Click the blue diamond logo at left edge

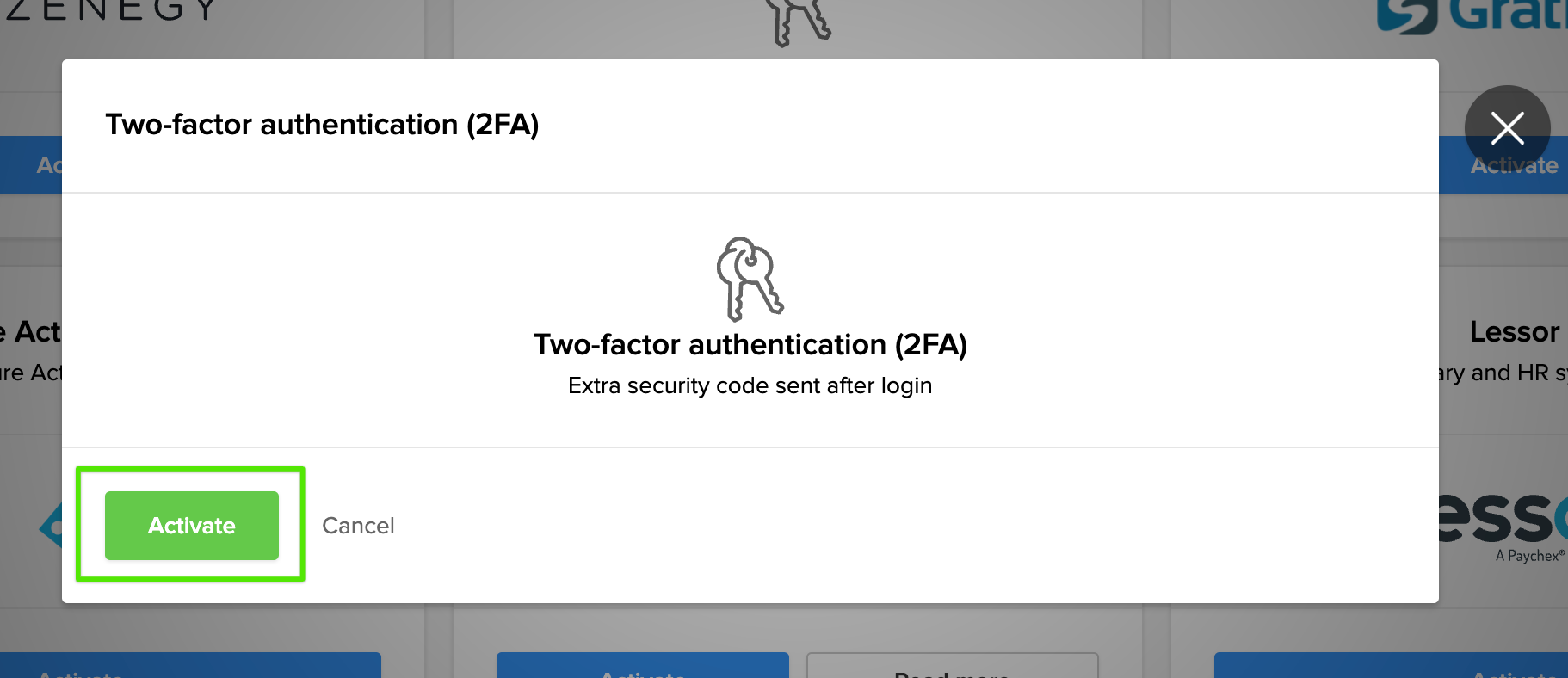[x=52, y=526]
